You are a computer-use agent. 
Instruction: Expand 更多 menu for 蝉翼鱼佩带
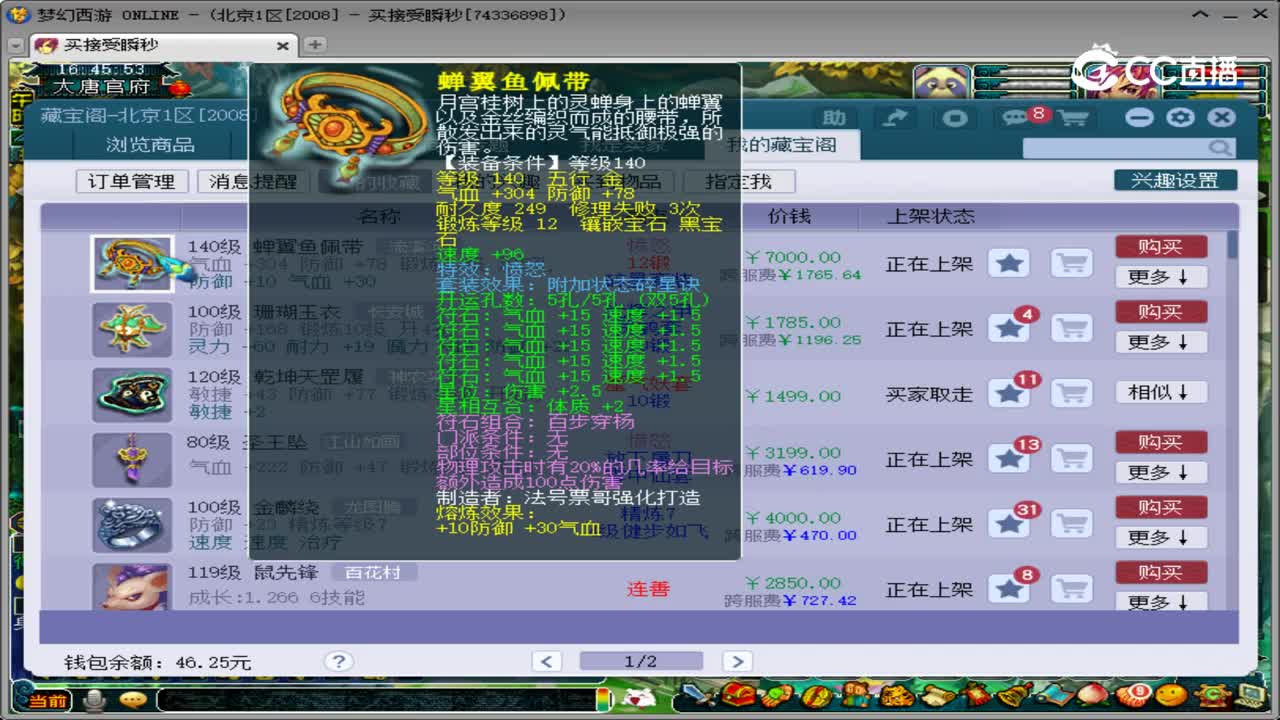click(x=1161, y=277)
